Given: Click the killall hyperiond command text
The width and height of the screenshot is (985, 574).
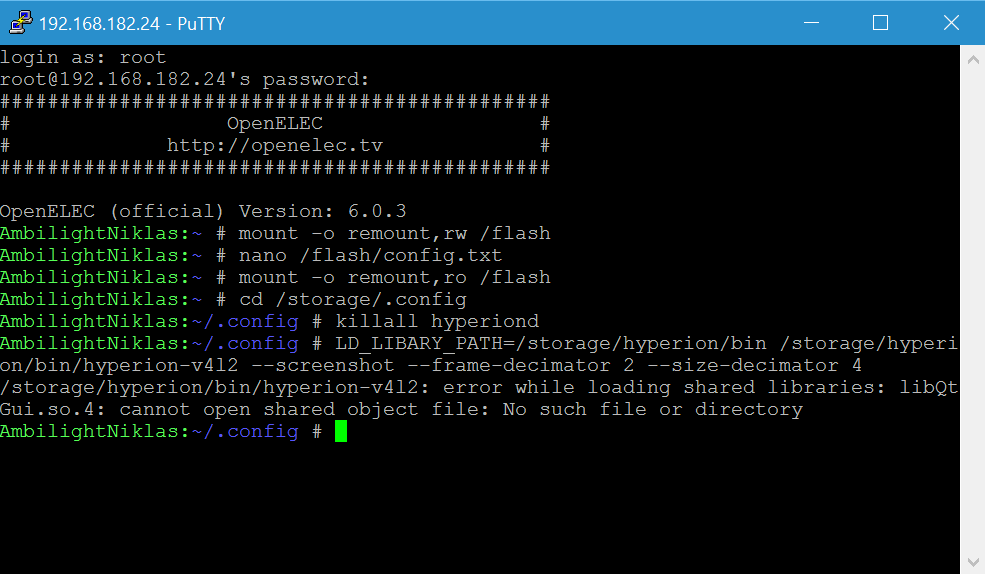Looking at the screenshot, I should tap(437, 322).
